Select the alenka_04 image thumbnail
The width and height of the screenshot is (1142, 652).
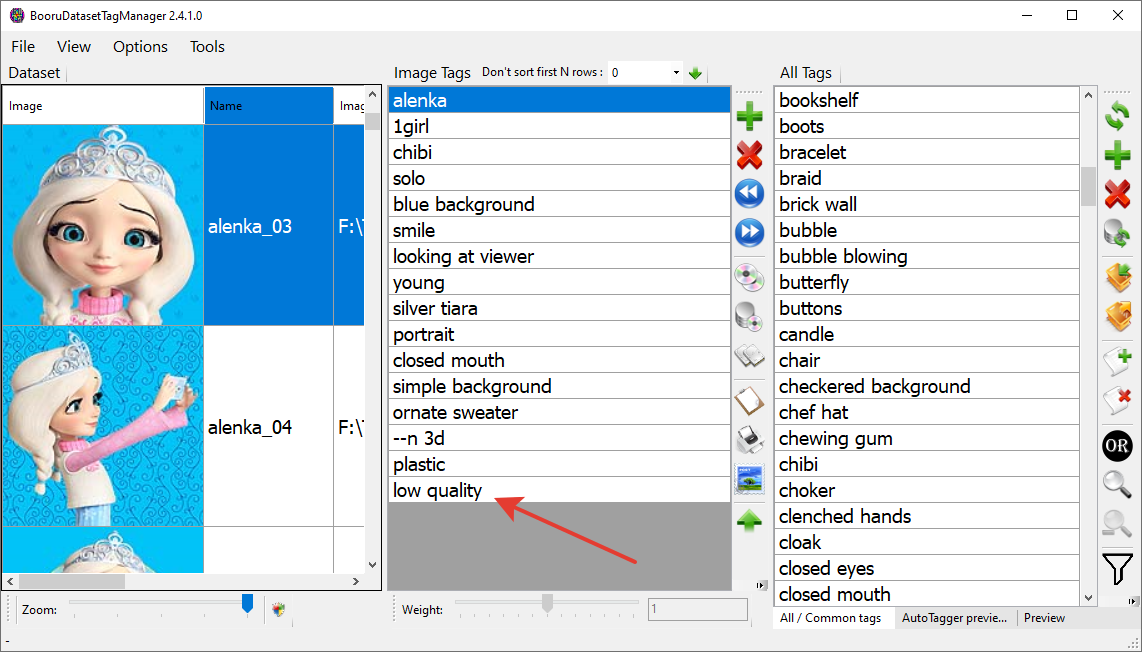tap(103, 426)
